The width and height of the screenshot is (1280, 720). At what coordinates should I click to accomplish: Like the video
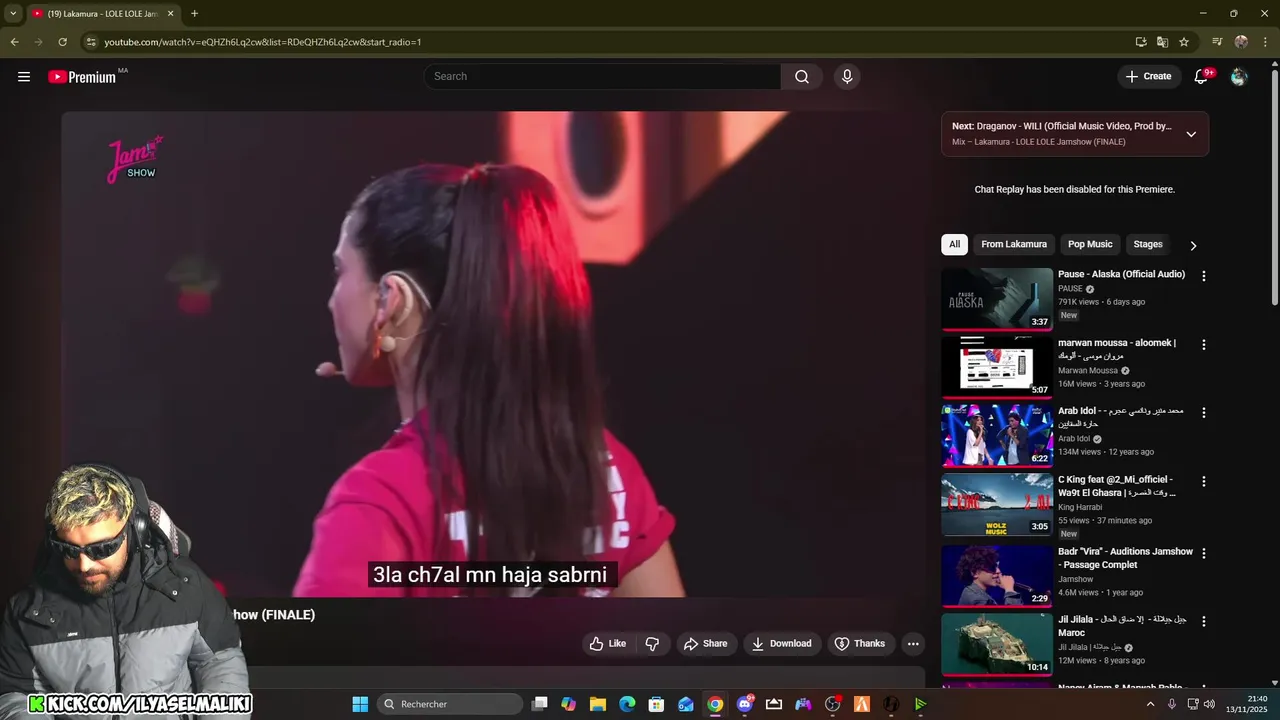[x=607, y=644]
